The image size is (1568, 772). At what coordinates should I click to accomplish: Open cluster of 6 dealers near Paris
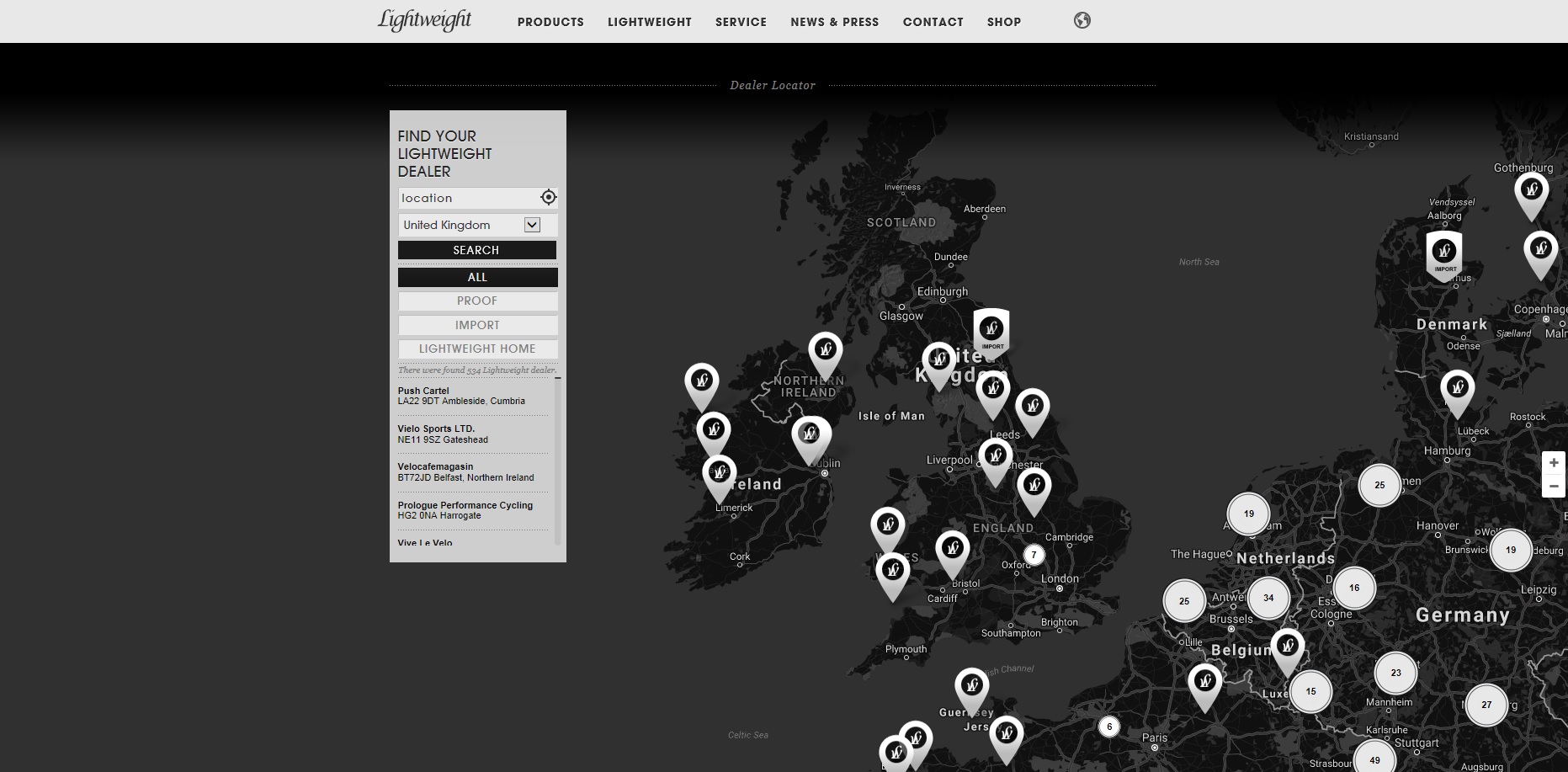point(1109,727)
